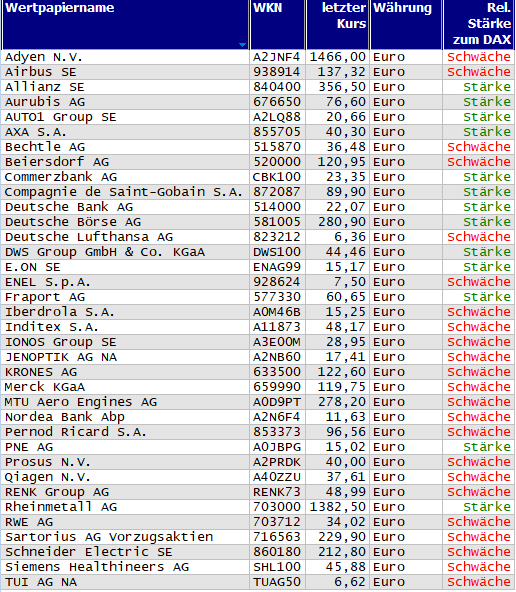This screenshot has height=592, width=516.
Task: Click WKN 938914 cell
Action: pyautogui.click(x=277, y=72)
